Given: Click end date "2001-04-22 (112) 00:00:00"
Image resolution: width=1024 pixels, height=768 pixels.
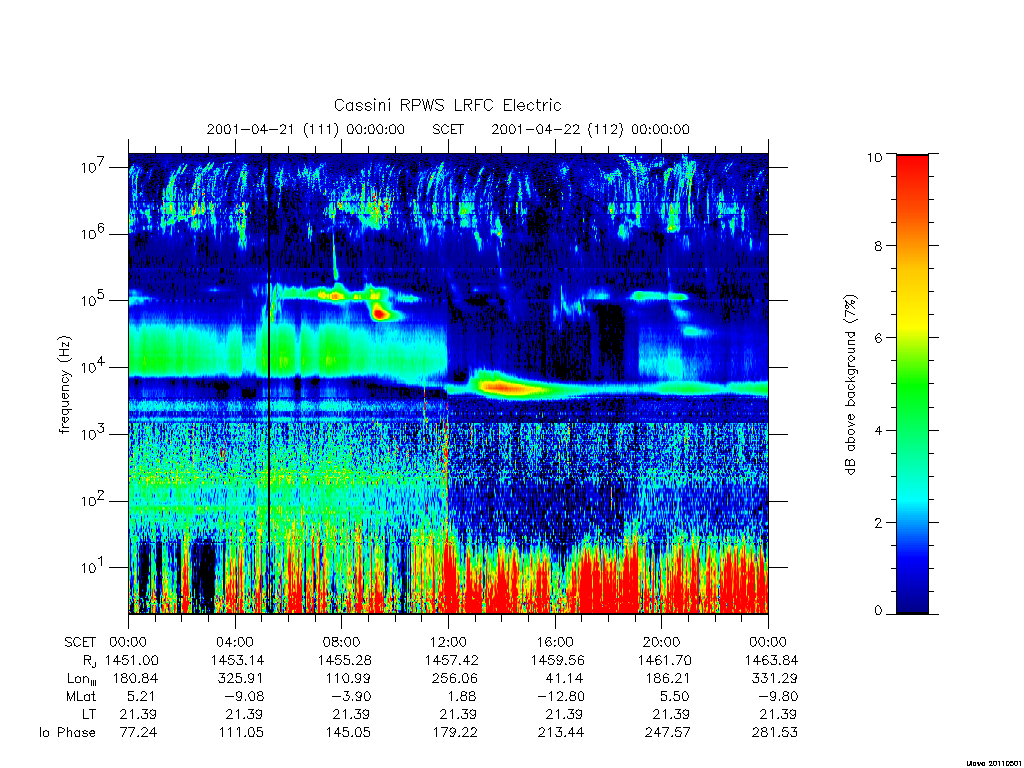Looking at the screenshot, I should click(590, 129).
